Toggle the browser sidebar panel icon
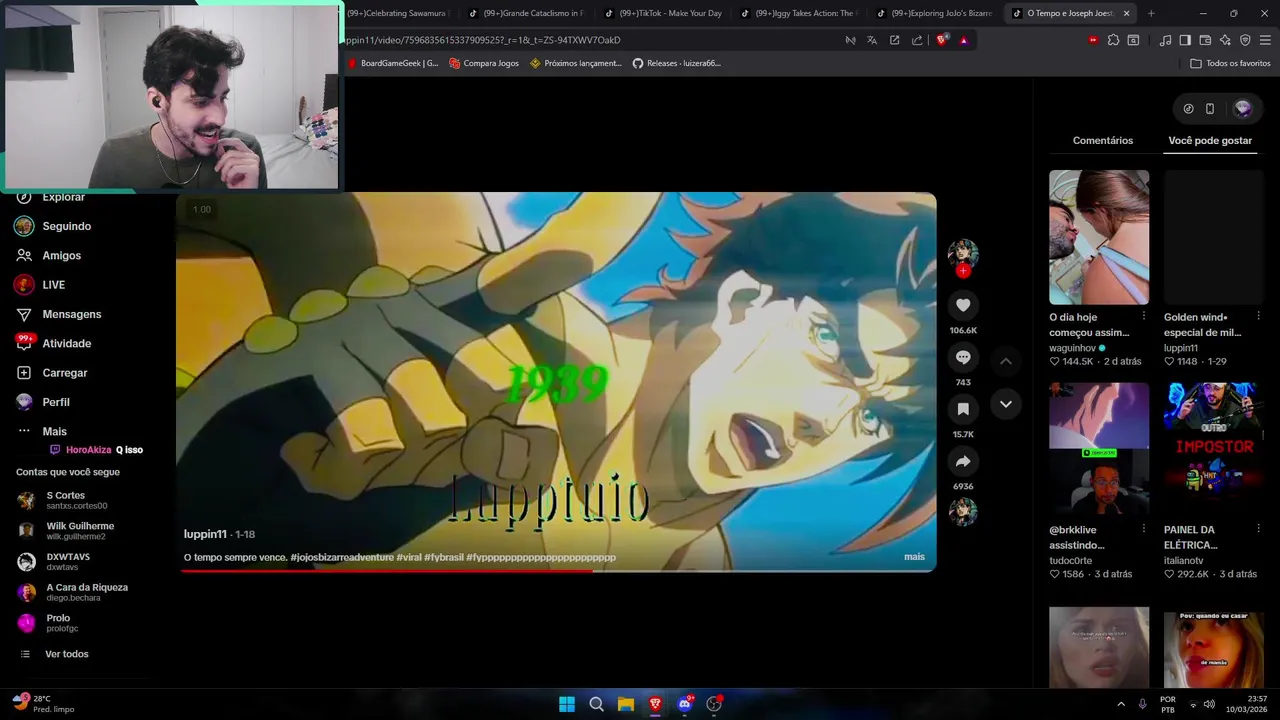1280x720 pixels. (1185, 40)
